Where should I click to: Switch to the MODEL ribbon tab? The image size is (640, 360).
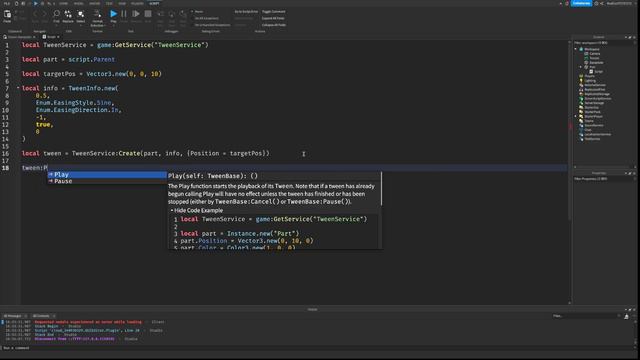coord(78,3)
